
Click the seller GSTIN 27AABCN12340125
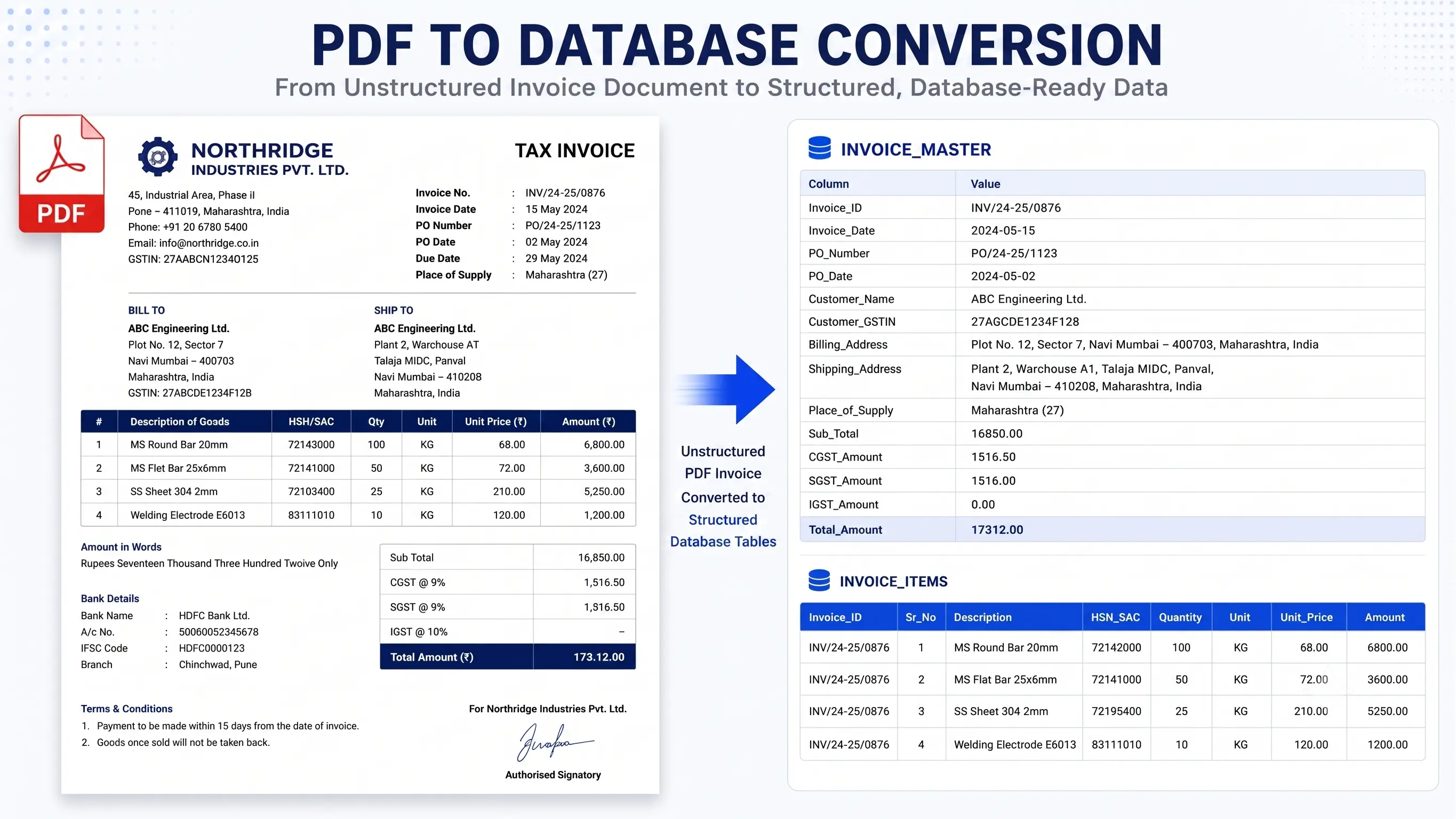(210, 260)
